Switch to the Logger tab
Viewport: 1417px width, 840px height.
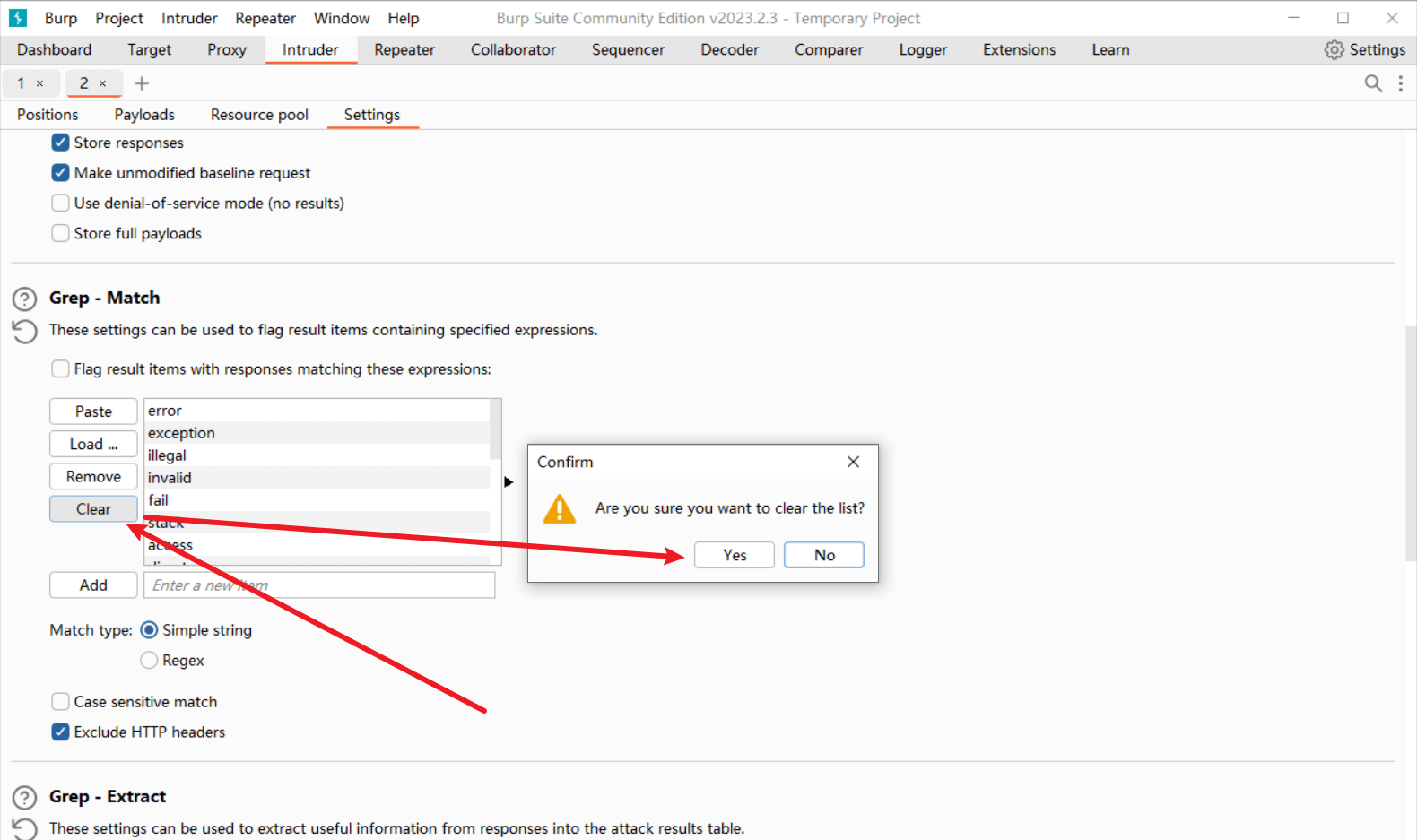924,50
